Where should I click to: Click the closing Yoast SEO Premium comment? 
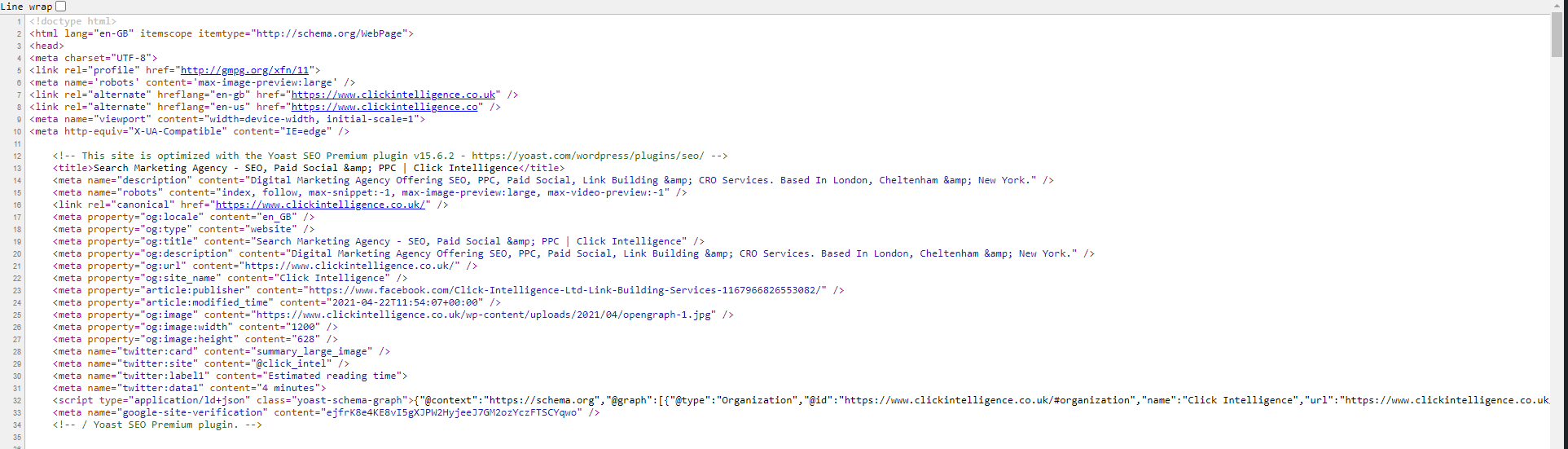(x=157, y=425)
